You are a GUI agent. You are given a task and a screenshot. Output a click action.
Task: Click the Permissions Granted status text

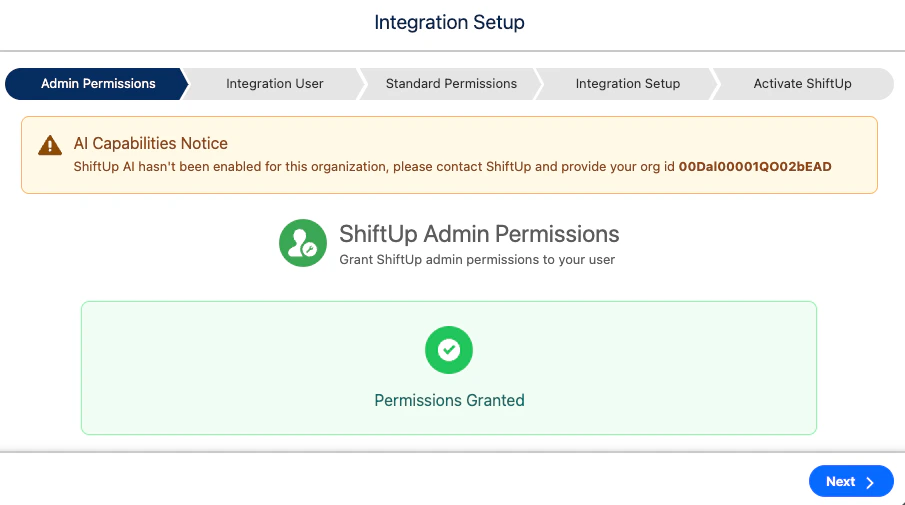(449, 400)
